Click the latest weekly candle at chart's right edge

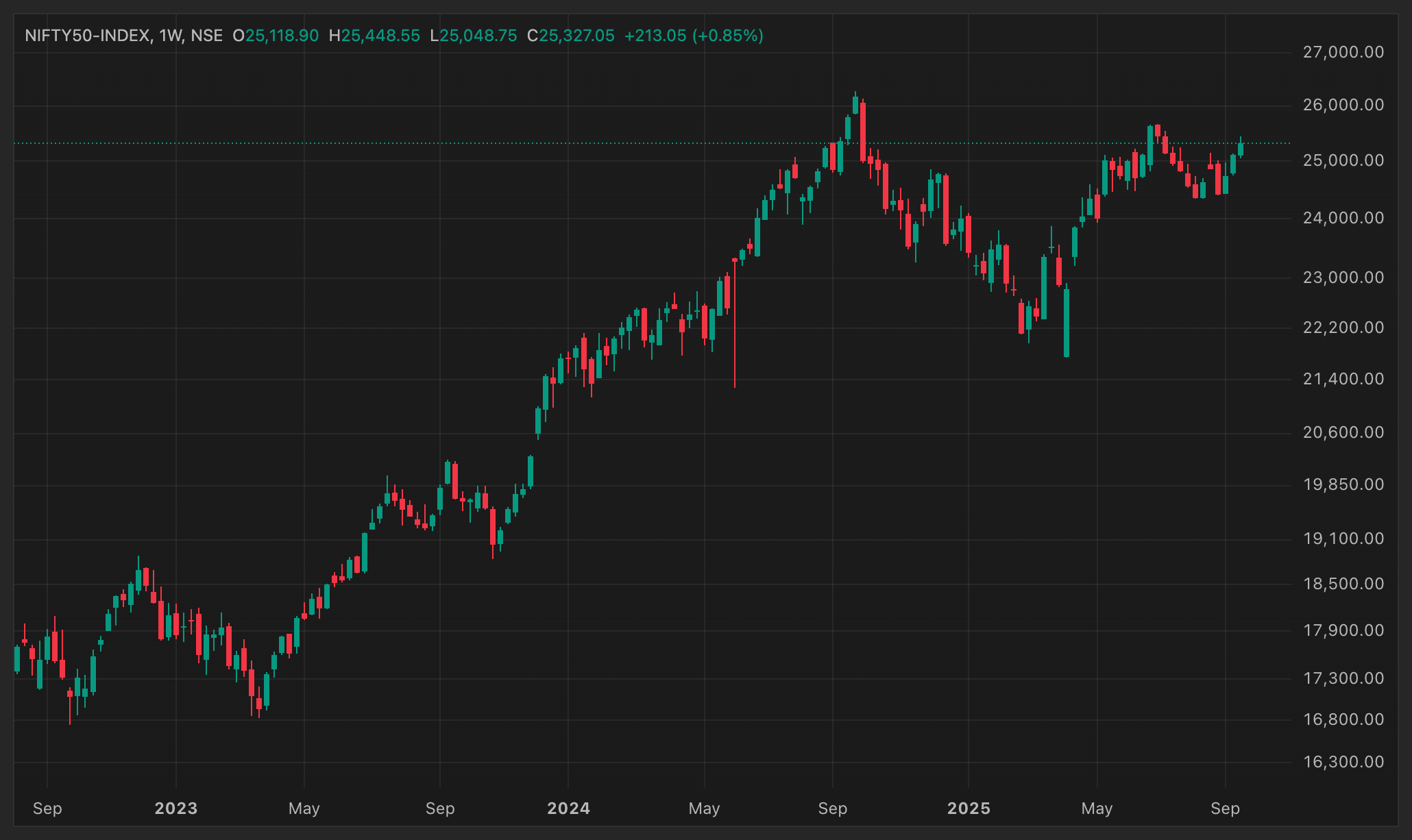point(1241,149)
